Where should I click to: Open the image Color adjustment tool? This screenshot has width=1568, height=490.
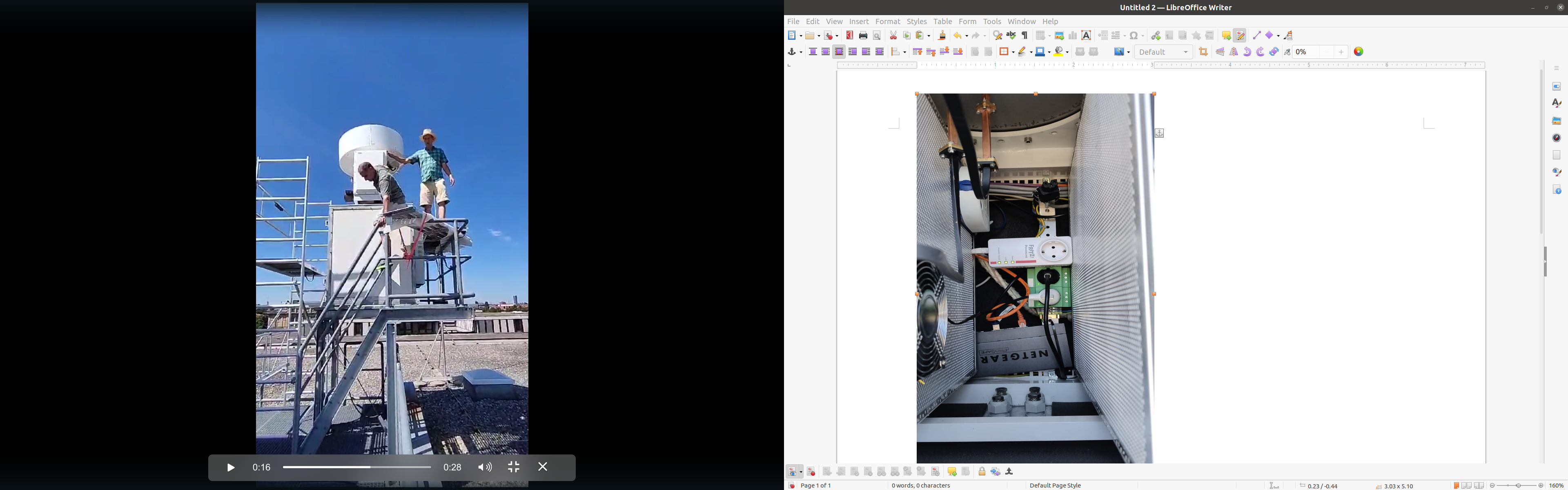[1359, 52]
